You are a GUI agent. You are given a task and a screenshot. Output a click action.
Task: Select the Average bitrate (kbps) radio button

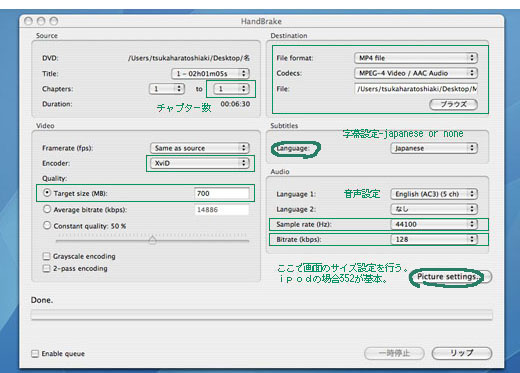(47, 209)
